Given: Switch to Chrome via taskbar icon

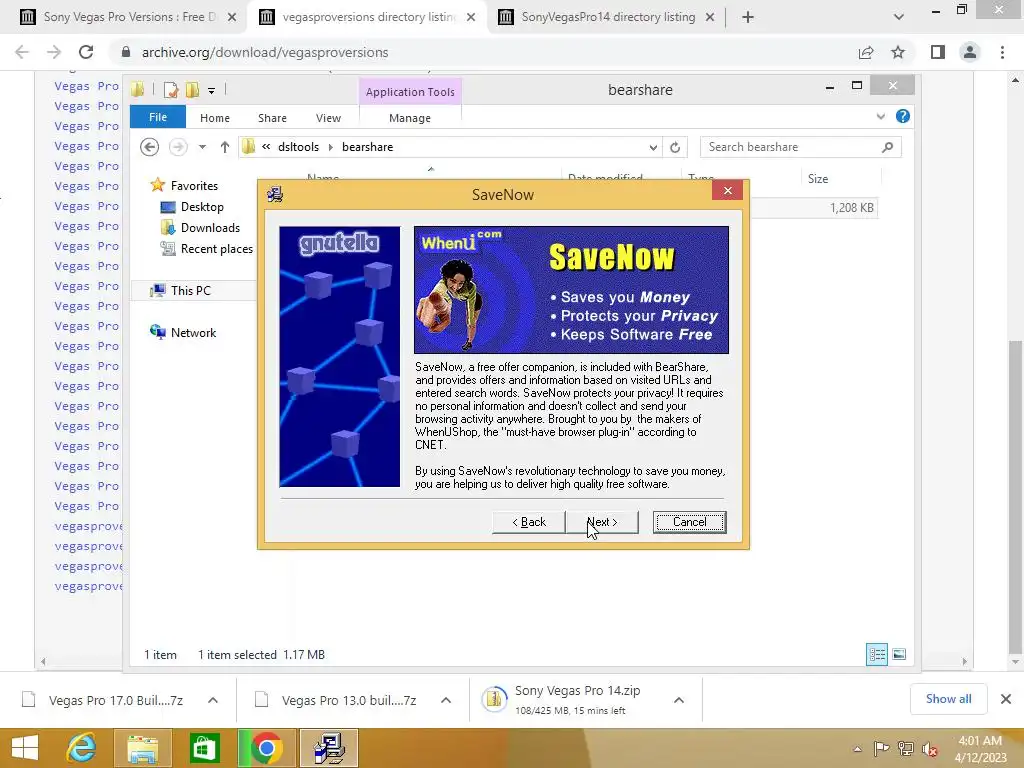Looking at the screenshot, I should pyautogui.click(x=266, y=748).
